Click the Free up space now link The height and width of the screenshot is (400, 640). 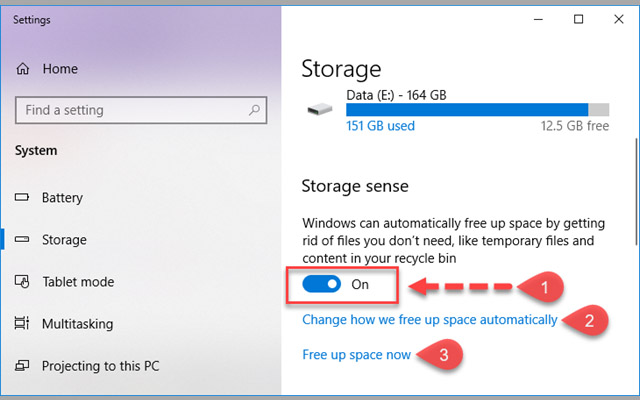click(356, 355)
